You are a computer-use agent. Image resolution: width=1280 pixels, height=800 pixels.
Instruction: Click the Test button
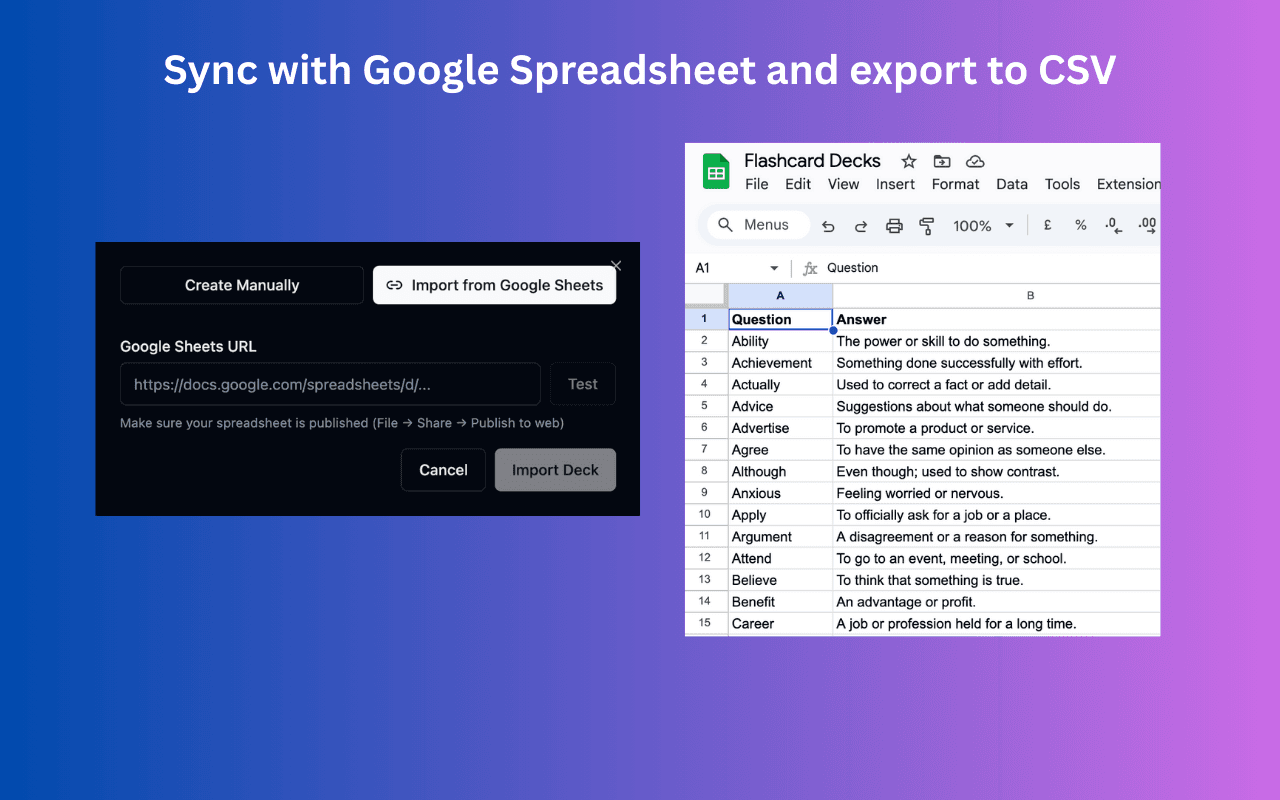[582, 384]
